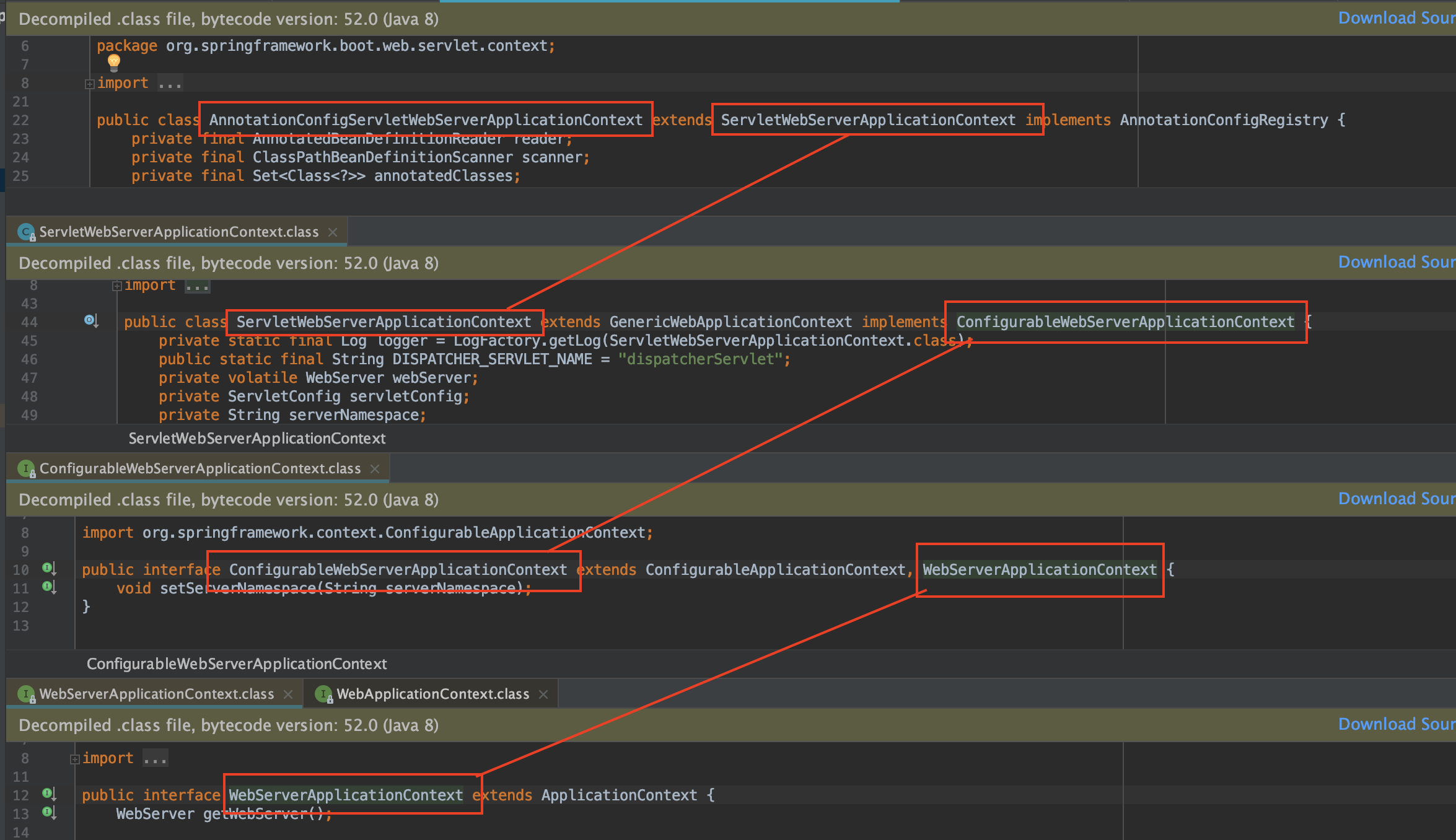
Task: Expand folded imports above ServletWebServerApplicationContext class declaration
Action: [117, 286]
